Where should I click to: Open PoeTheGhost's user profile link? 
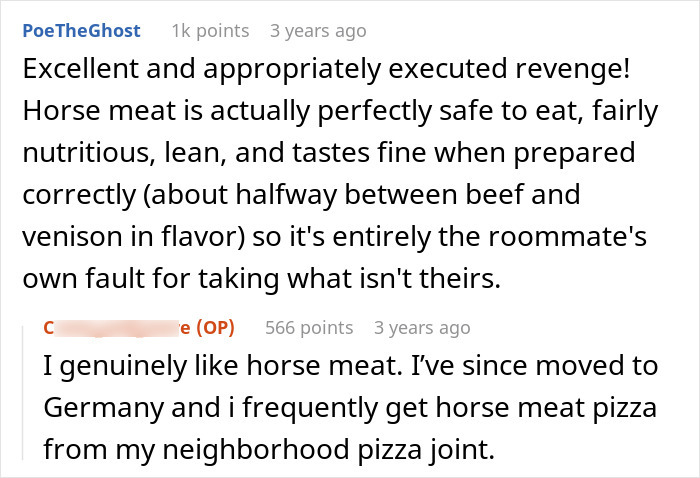[x=81, y=31]
